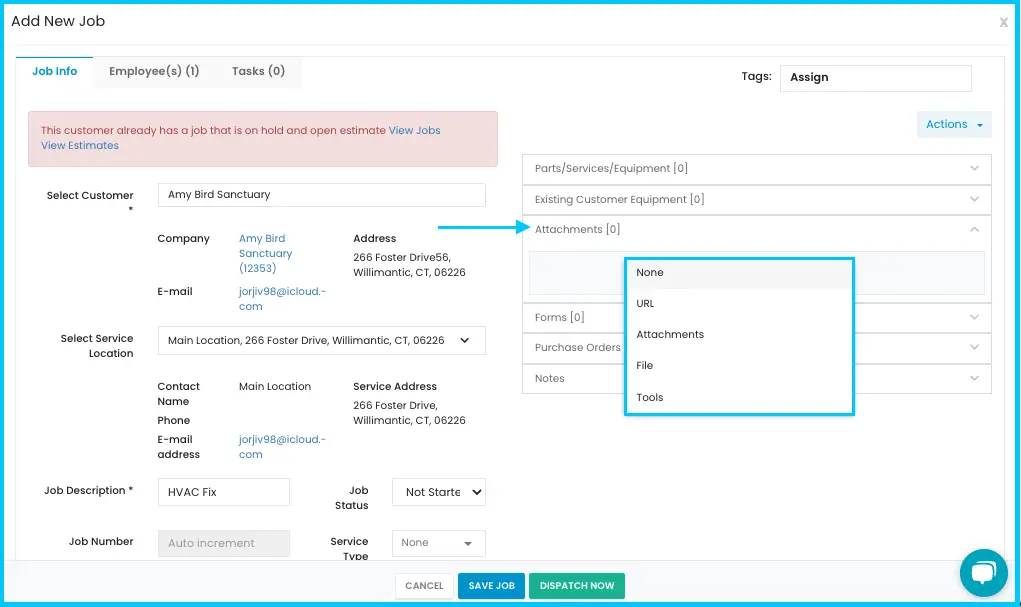Click the CANCEL button
Viewport: 1021px width, 607px height.
(x=425, y=586)
